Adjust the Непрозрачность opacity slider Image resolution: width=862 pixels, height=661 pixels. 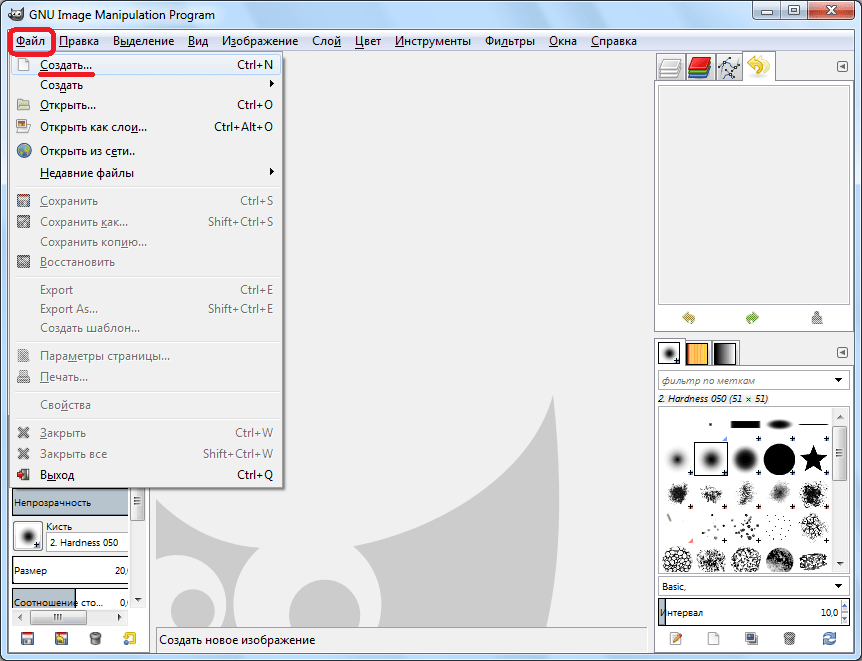[x=70, y=502]
